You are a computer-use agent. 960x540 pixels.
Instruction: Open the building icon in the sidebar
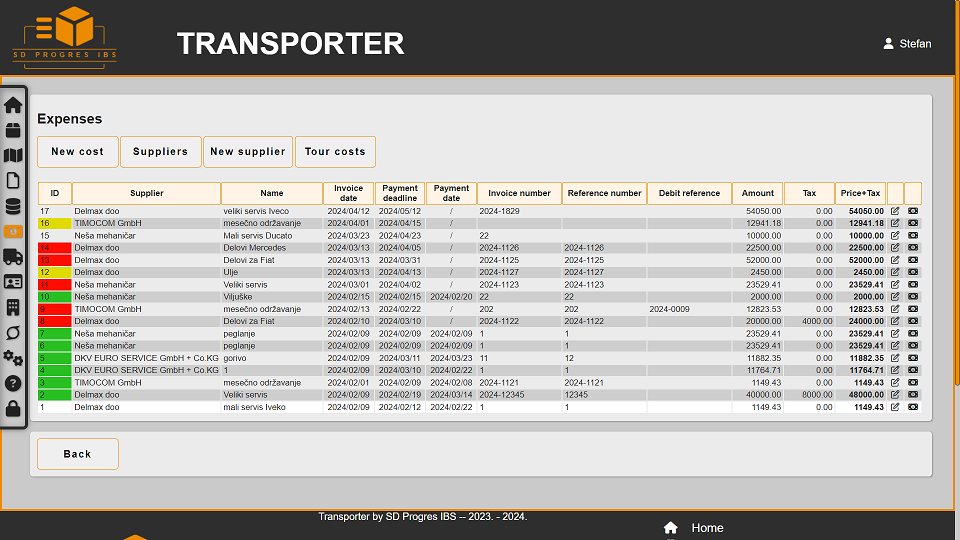pyautogui.click(x=13, y=307)
